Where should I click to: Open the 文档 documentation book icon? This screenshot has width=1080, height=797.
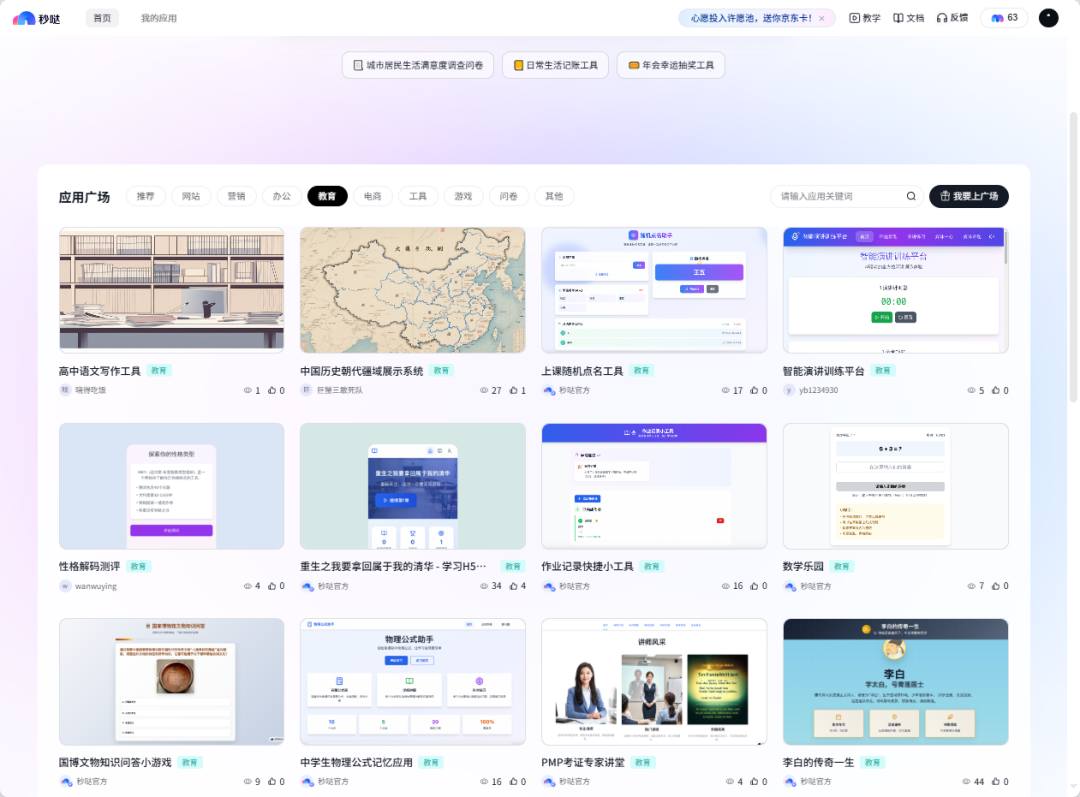(x=898, y=18)
